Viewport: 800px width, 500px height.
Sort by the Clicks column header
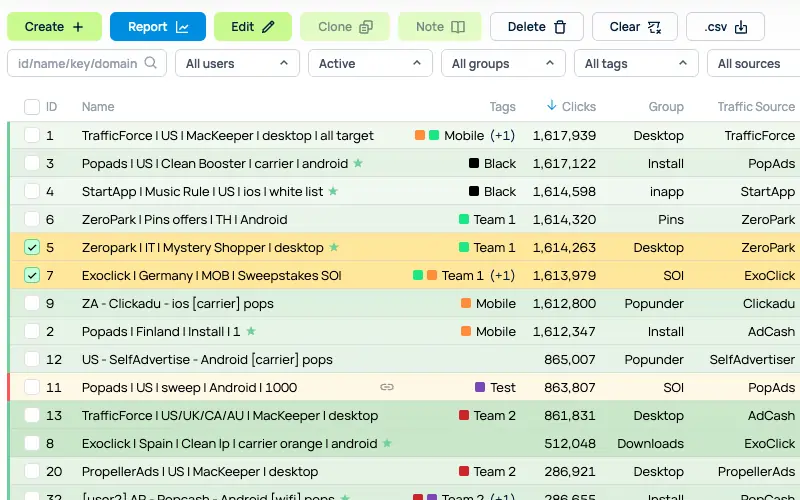[579, 107]
